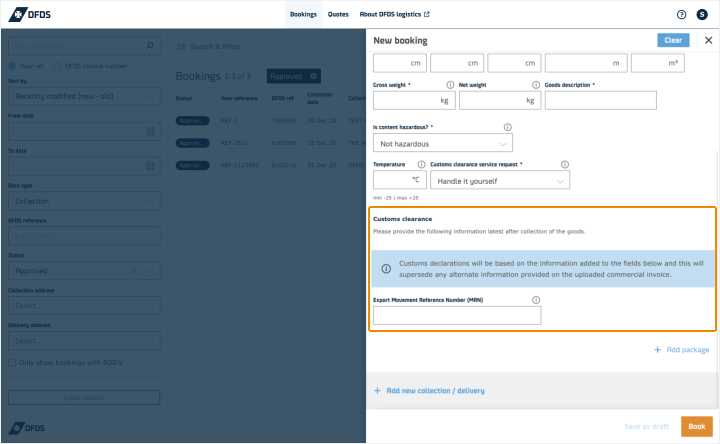
Task: Click Save as draft
Action: tap(646, 427)
